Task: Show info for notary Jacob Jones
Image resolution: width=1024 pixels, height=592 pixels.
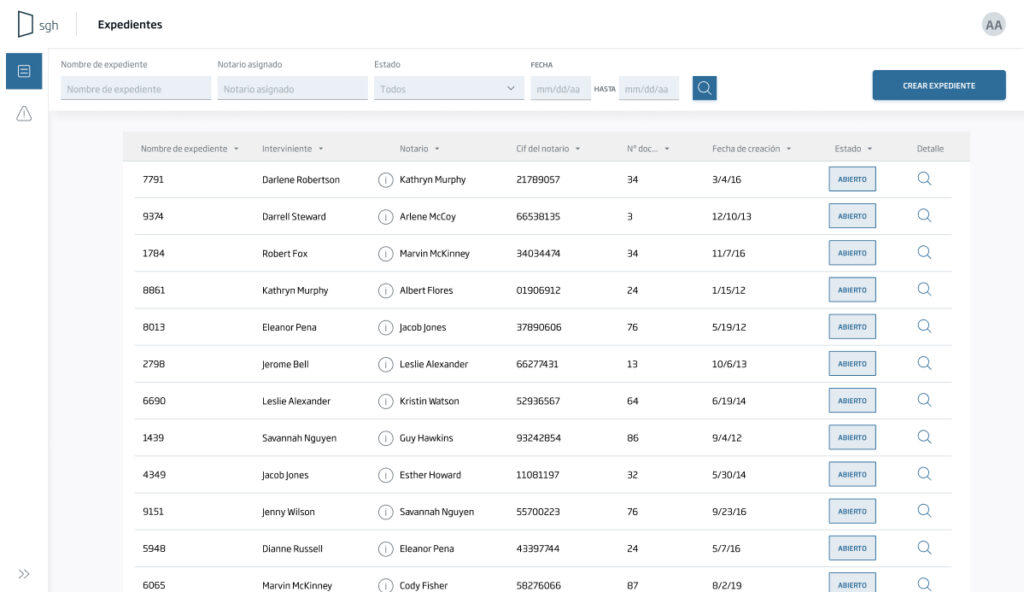Action: (387, 326)
